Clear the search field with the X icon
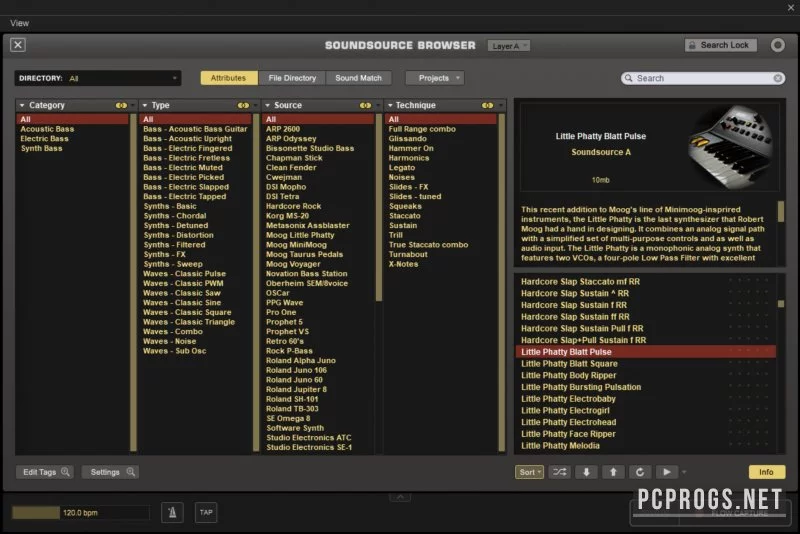This screenshot has width=800, height=534. [778, 78]
